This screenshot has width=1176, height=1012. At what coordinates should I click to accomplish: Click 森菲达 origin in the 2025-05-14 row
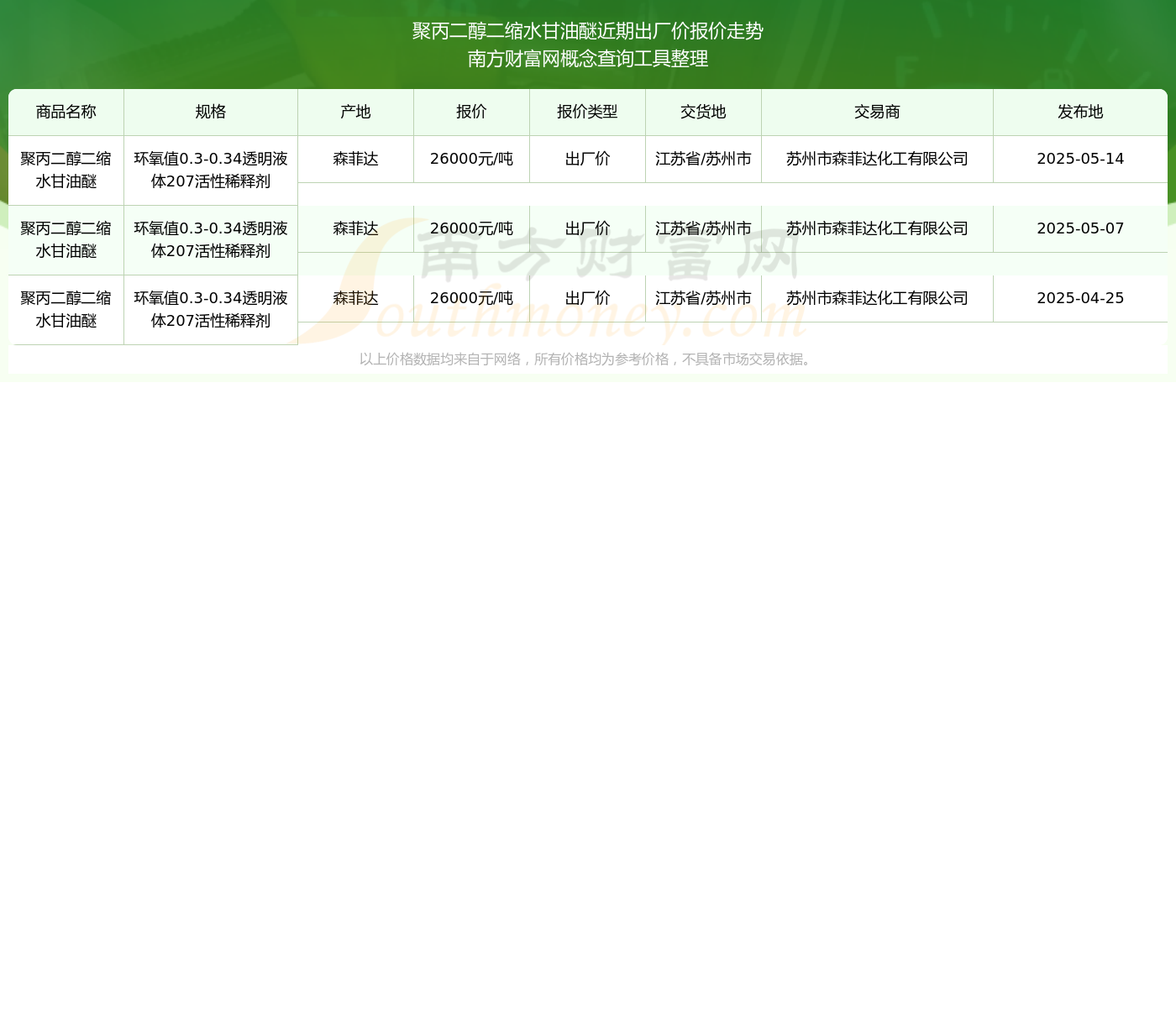coord(356,160)
